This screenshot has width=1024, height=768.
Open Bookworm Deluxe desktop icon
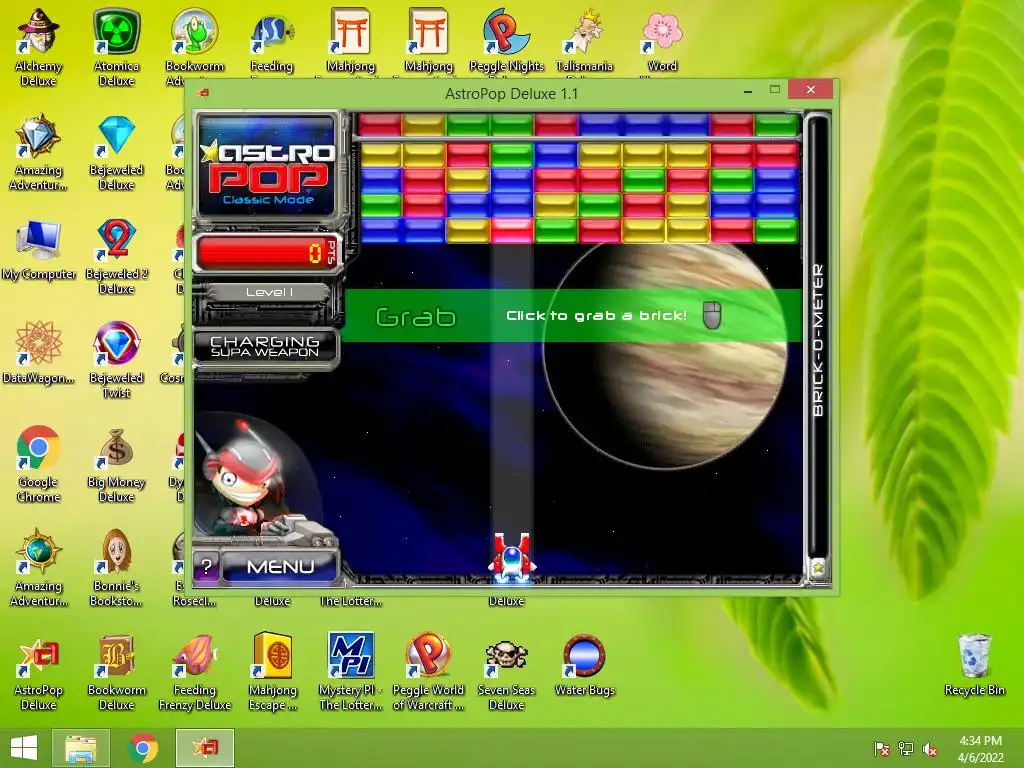click(116, 673)
